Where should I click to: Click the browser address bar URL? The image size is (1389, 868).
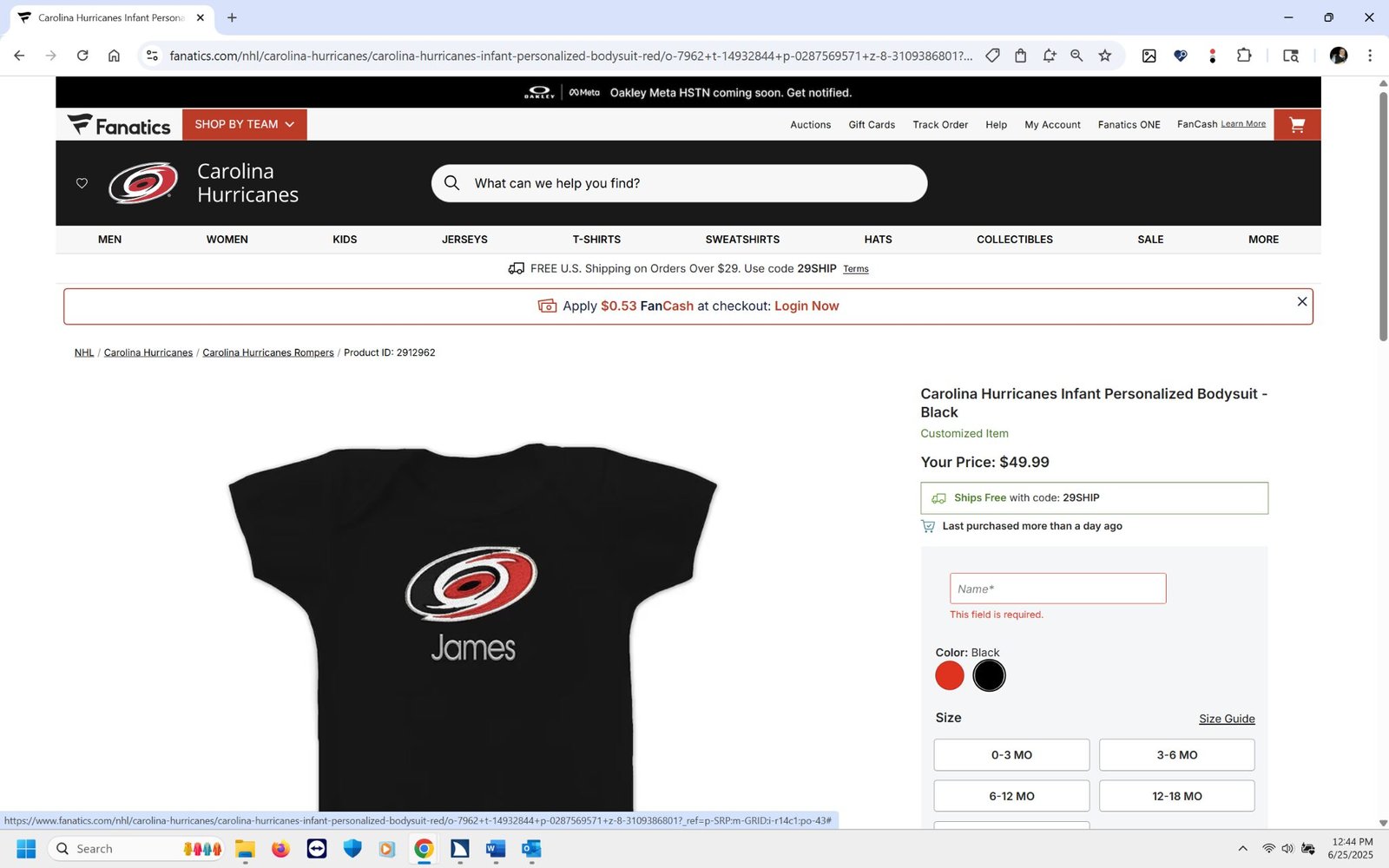tap(570, 56)
